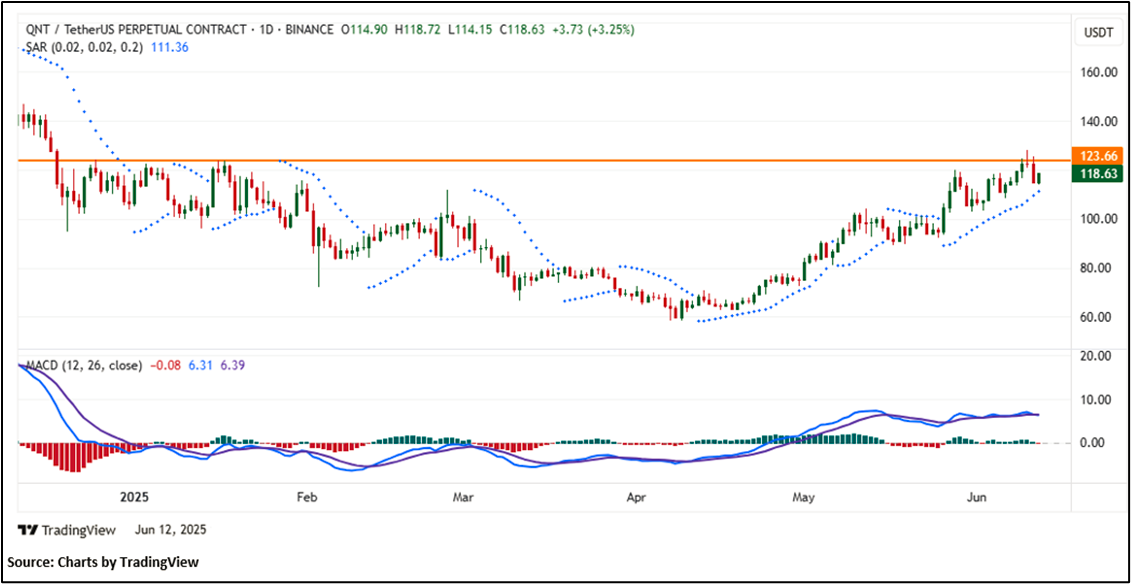Viewport: 1131px width, 584px height.
Task: Click the TradingView logo
Action: tap(67, 530)
